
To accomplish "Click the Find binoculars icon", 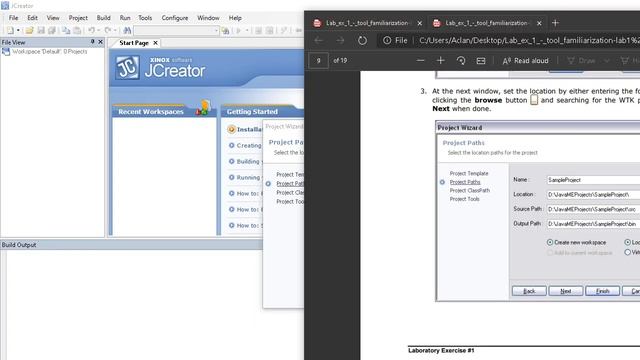I will (127, 31).
